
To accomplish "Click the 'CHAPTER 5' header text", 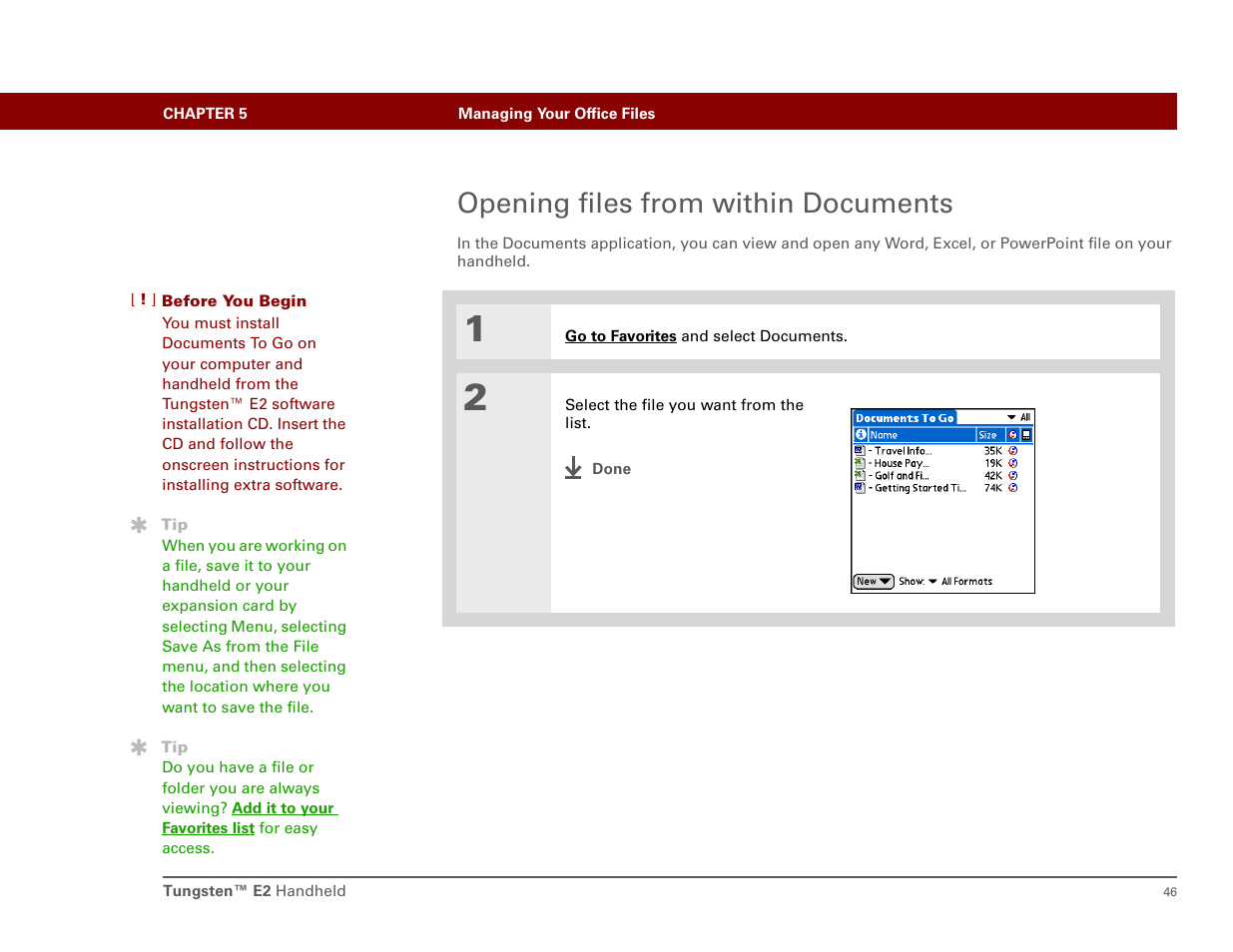I will coord(205,114).
